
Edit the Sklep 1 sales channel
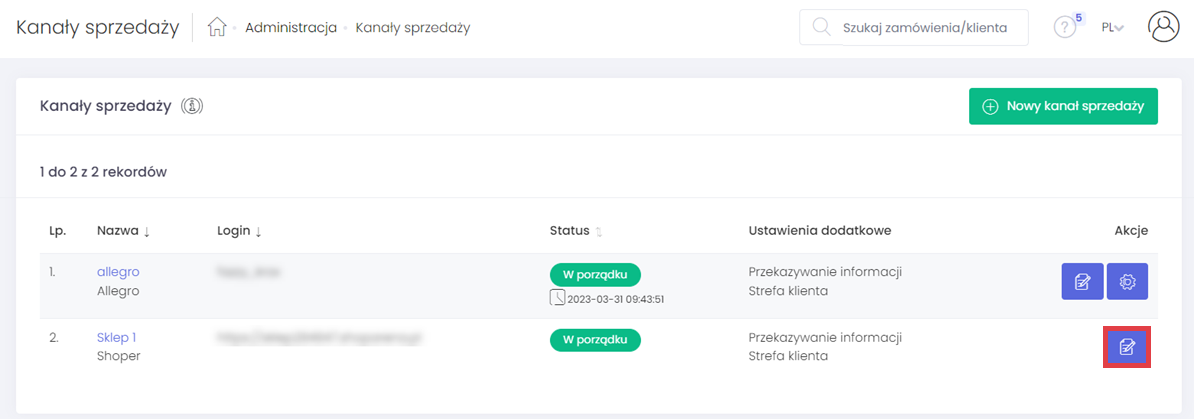click(1127, 347)
